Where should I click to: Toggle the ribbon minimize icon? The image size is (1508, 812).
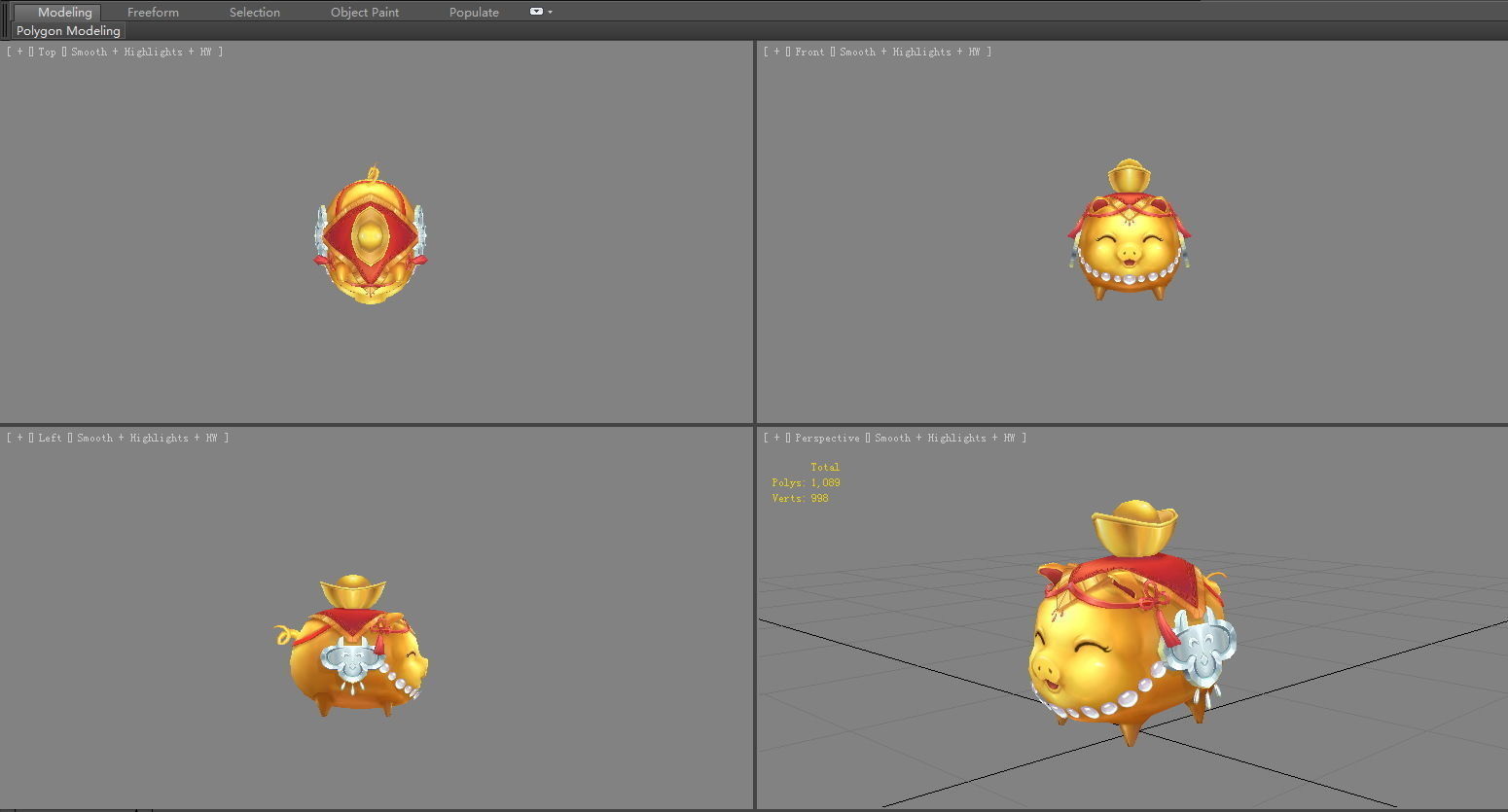(536, 12)
